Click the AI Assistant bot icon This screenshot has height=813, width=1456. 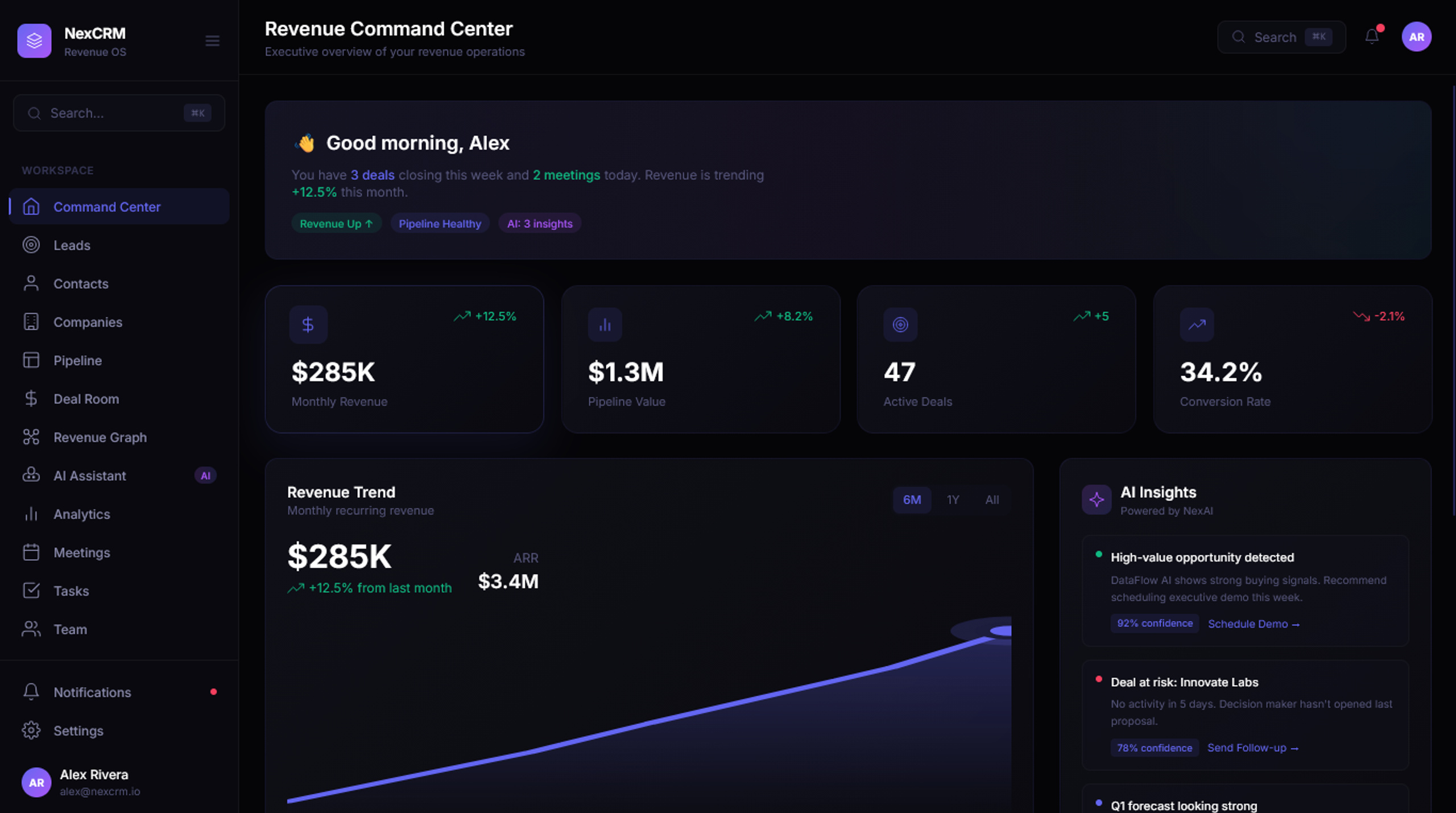click(31, 475)
